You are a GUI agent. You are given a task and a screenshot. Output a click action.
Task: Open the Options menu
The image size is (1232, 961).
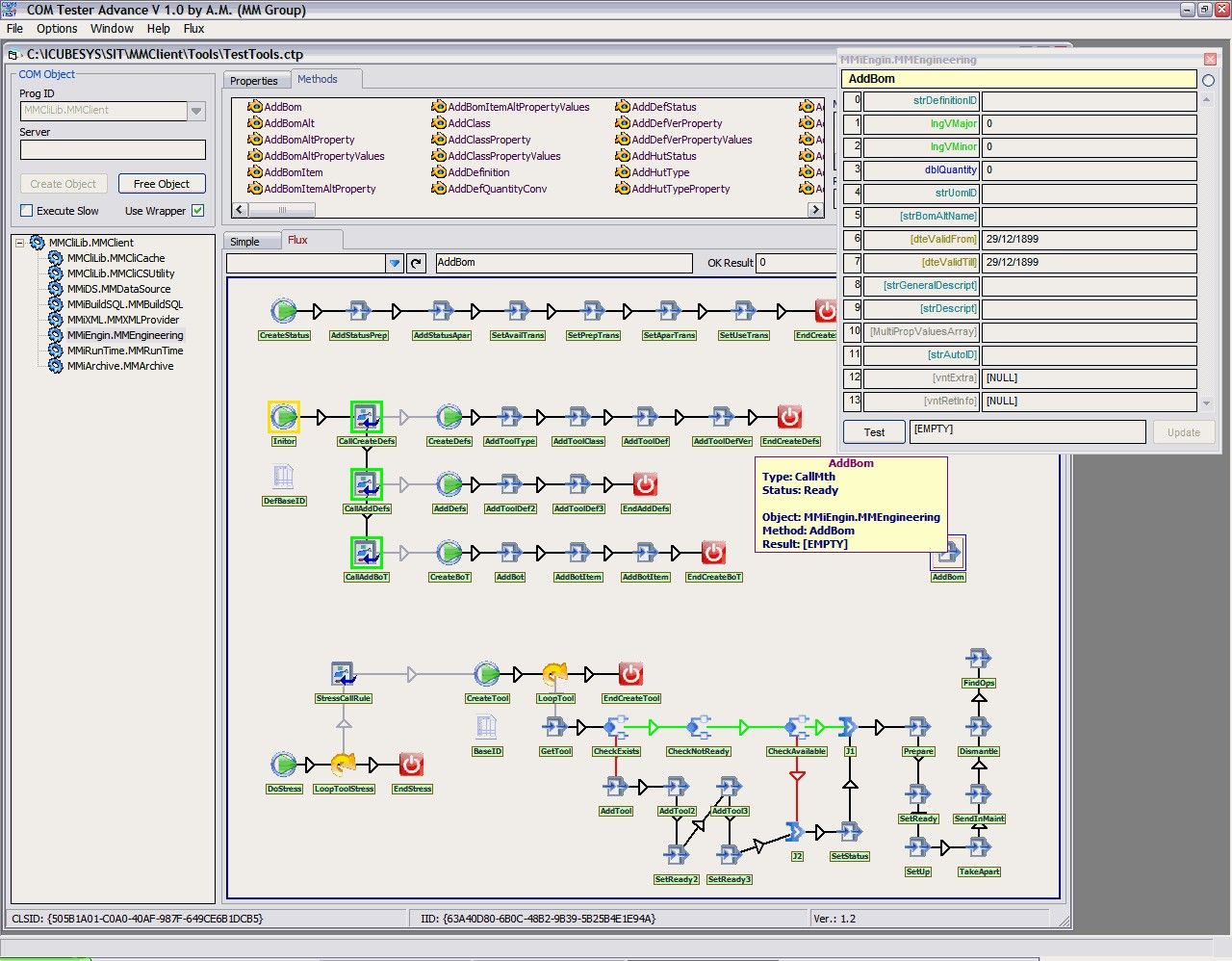57,29
